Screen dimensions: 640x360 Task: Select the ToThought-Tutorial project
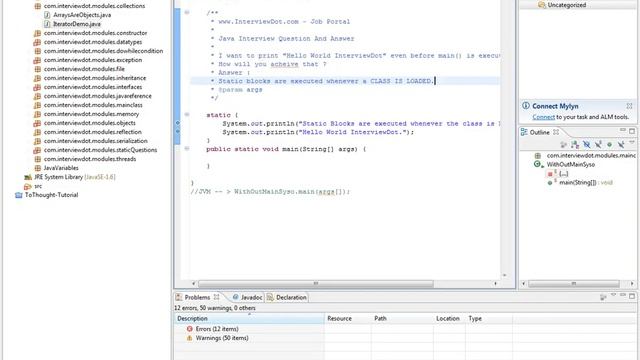[51, 195]
